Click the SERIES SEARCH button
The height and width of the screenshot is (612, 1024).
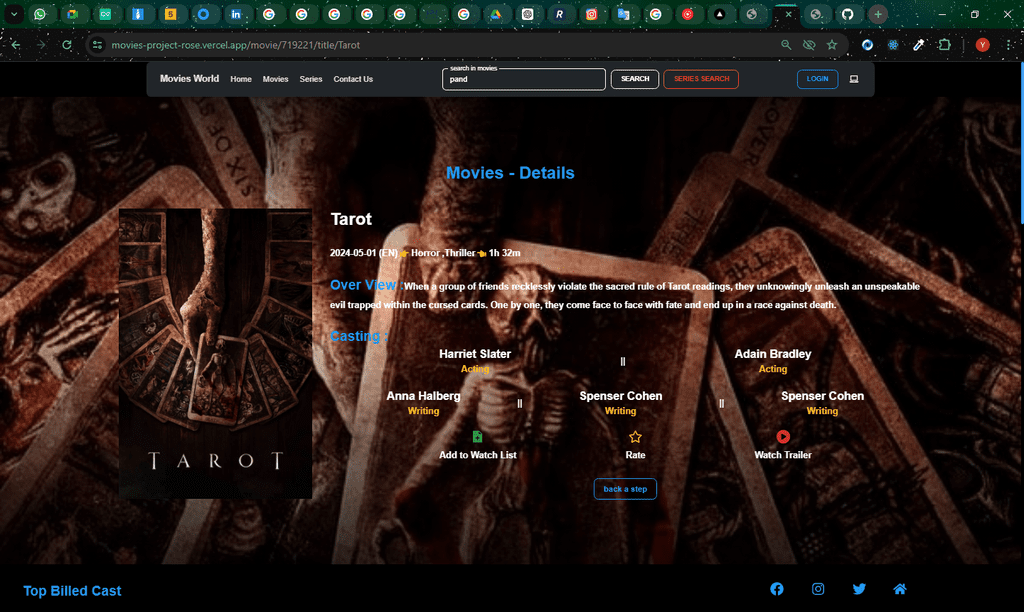point(701,79)
